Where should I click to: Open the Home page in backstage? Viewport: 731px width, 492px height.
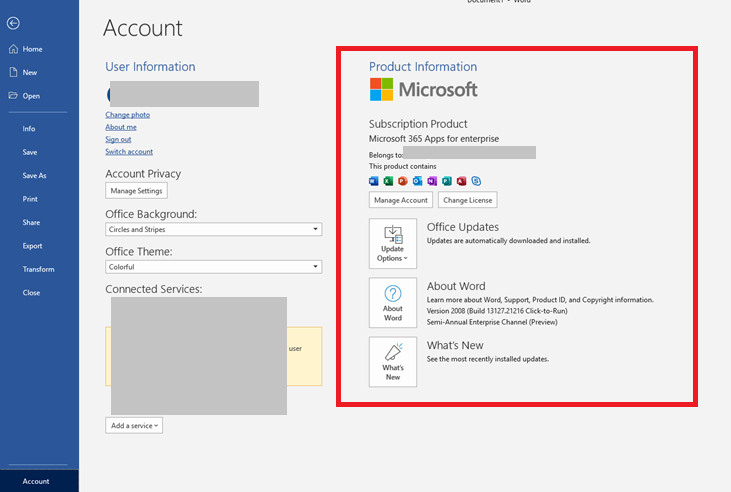coord(32,49)
